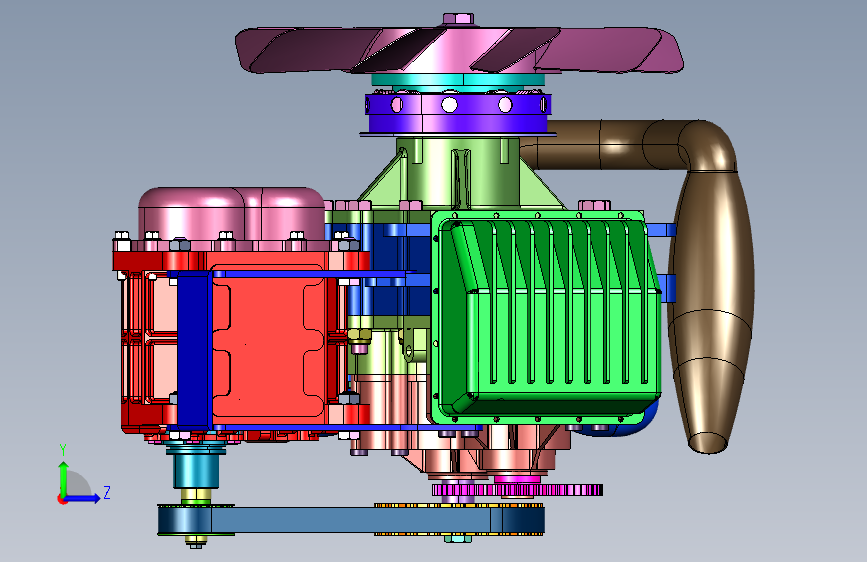Click the Z label of the coordinate triad
867x562 pixels.
pos(107,492)
